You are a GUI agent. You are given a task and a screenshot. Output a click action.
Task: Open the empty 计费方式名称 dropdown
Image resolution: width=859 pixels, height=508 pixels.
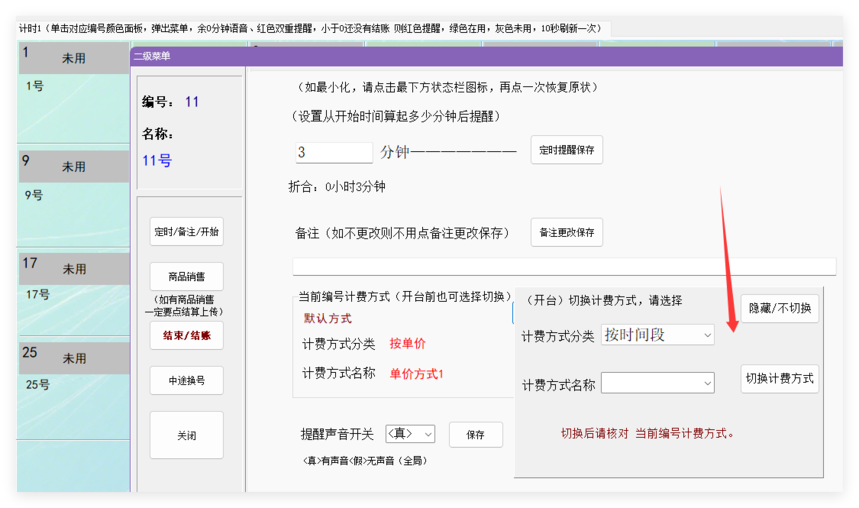coord(657,383)
